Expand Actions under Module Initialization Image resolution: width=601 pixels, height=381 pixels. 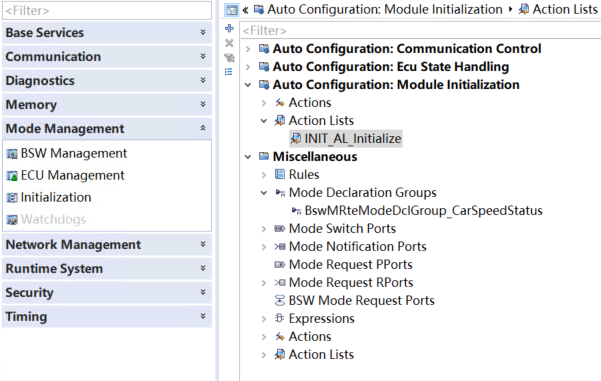click(x=264, y=103)
